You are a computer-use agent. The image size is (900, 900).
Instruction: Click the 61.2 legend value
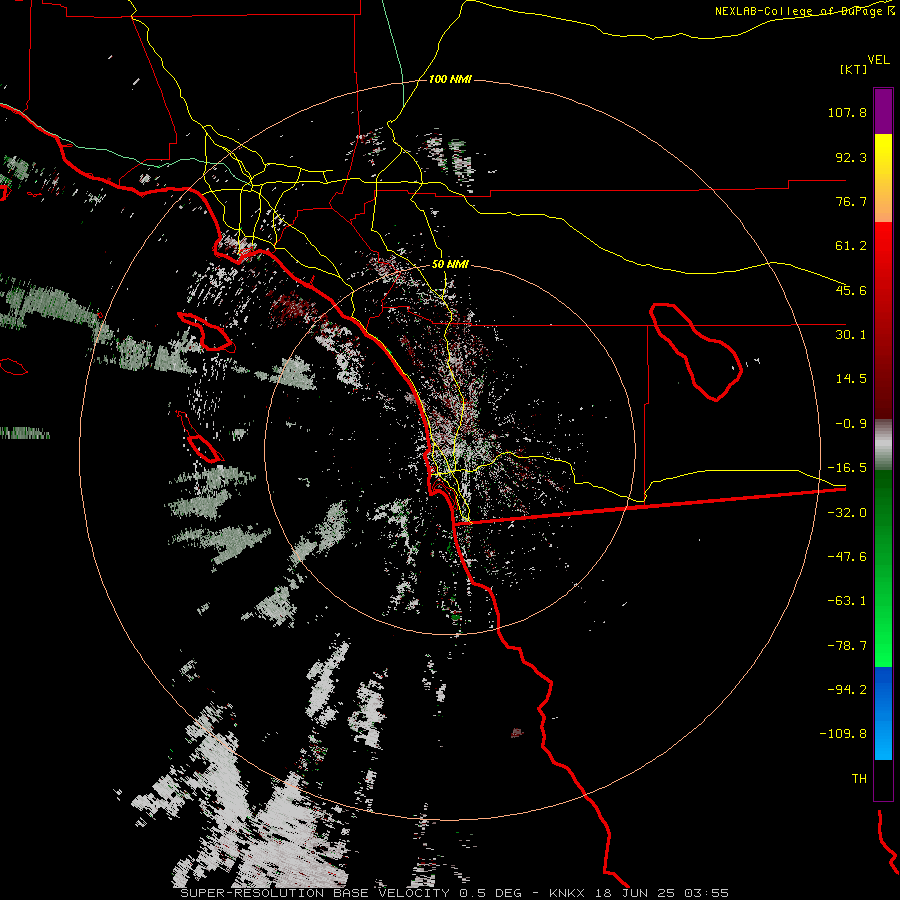pos(851,246)
